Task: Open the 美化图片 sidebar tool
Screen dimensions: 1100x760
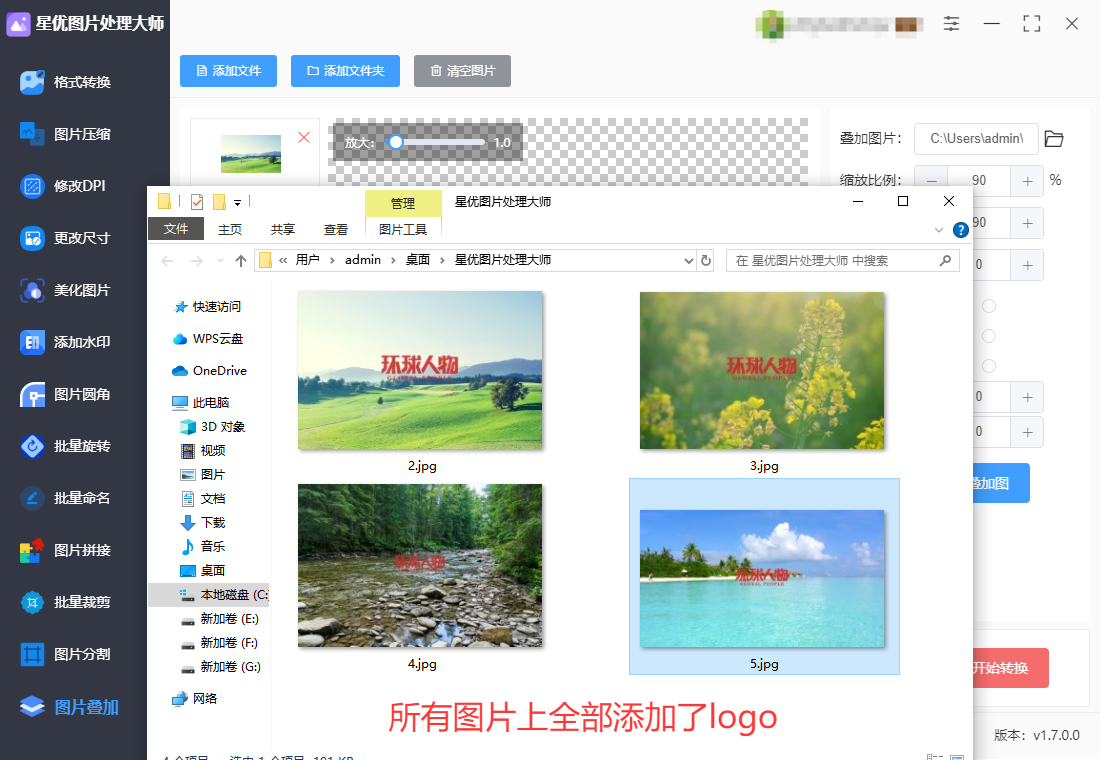Action: (x=66, y=290)
